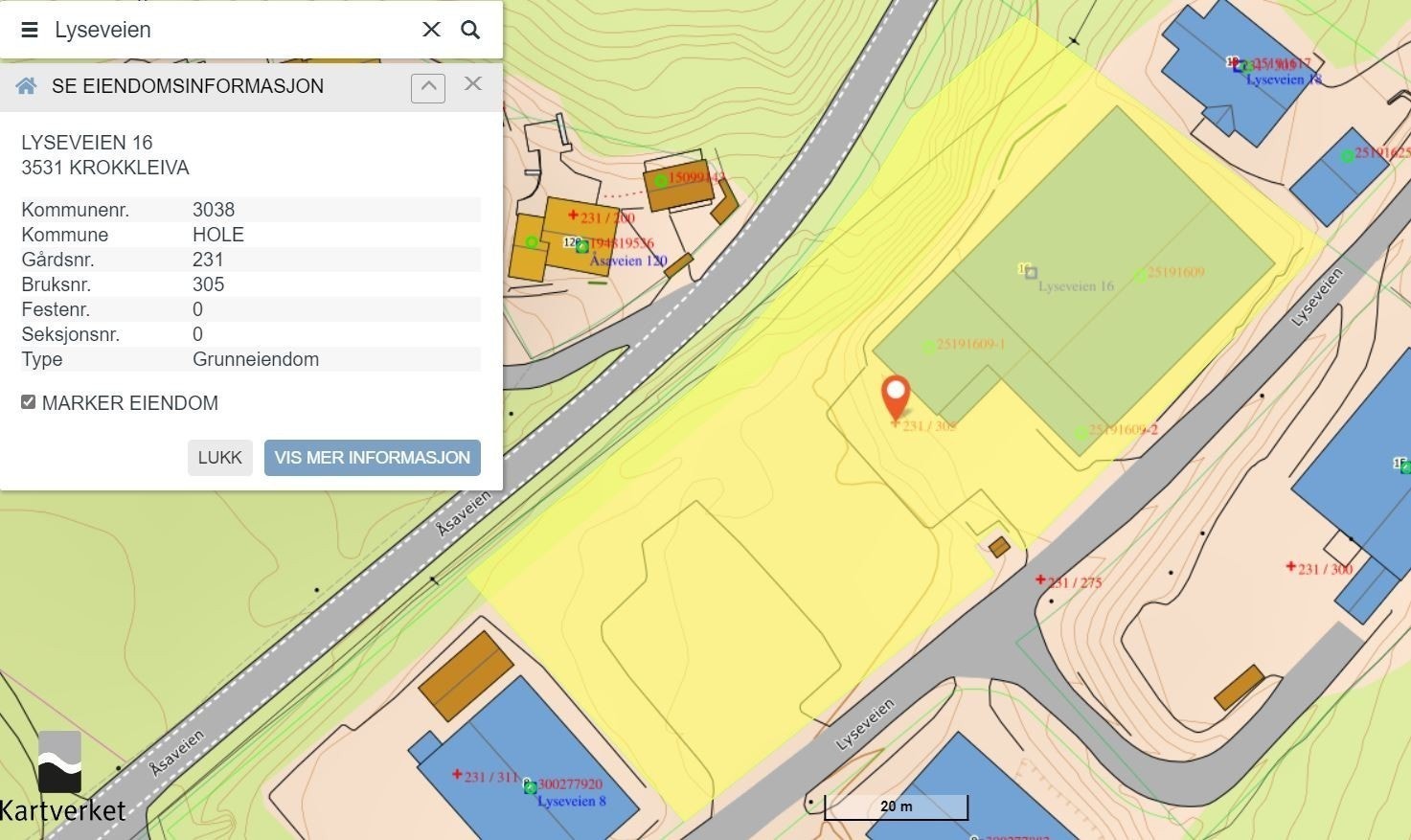
Task: Click the green point at building 25191609
Action: pyautogui.click(x=1141, y=276)
